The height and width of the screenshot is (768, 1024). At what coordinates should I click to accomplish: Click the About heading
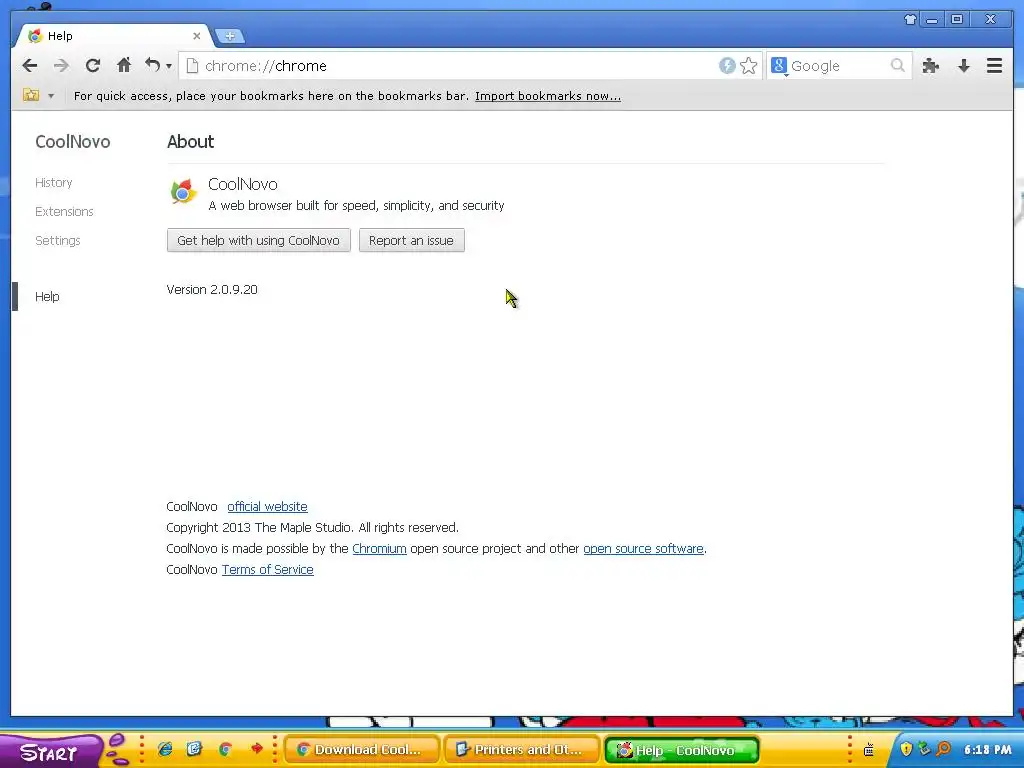pos(191,142)
